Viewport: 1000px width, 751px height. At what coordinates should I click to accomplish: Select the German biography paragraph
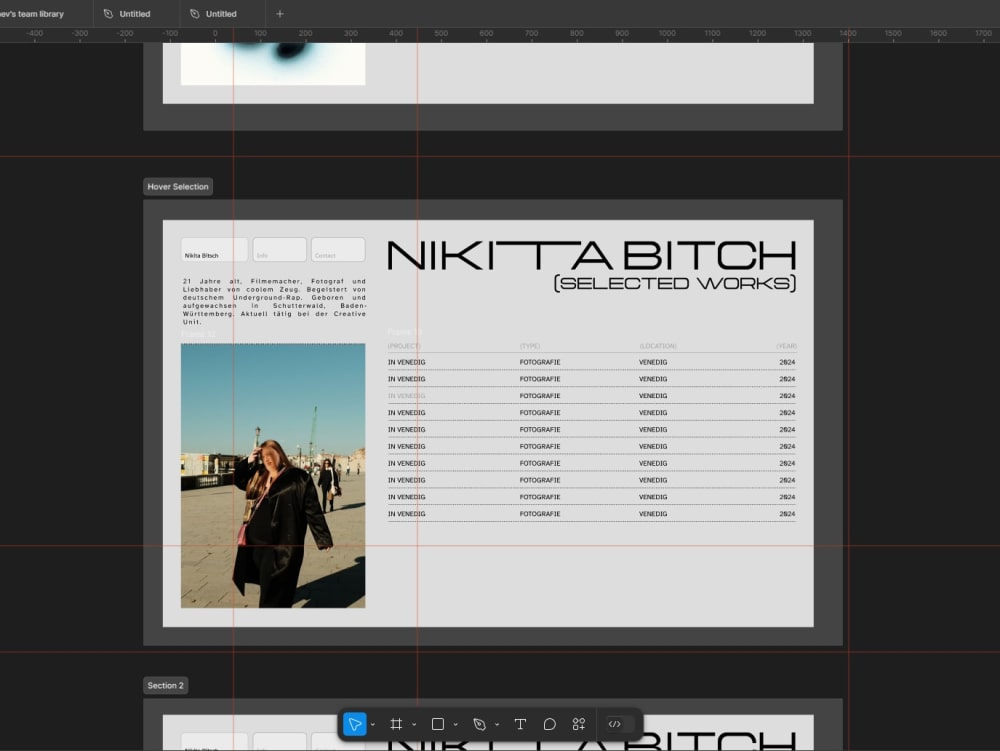pyautogui.click(x=274, y=302)
